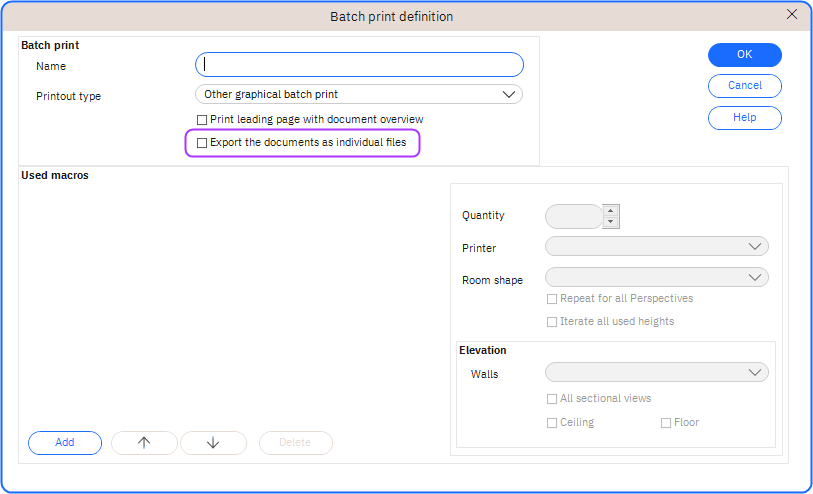This screenshot has width=813, height=494.
Task: Expand the Walls dropdown under Elevation
Action: pyautogui.click(x=656, y=372)
